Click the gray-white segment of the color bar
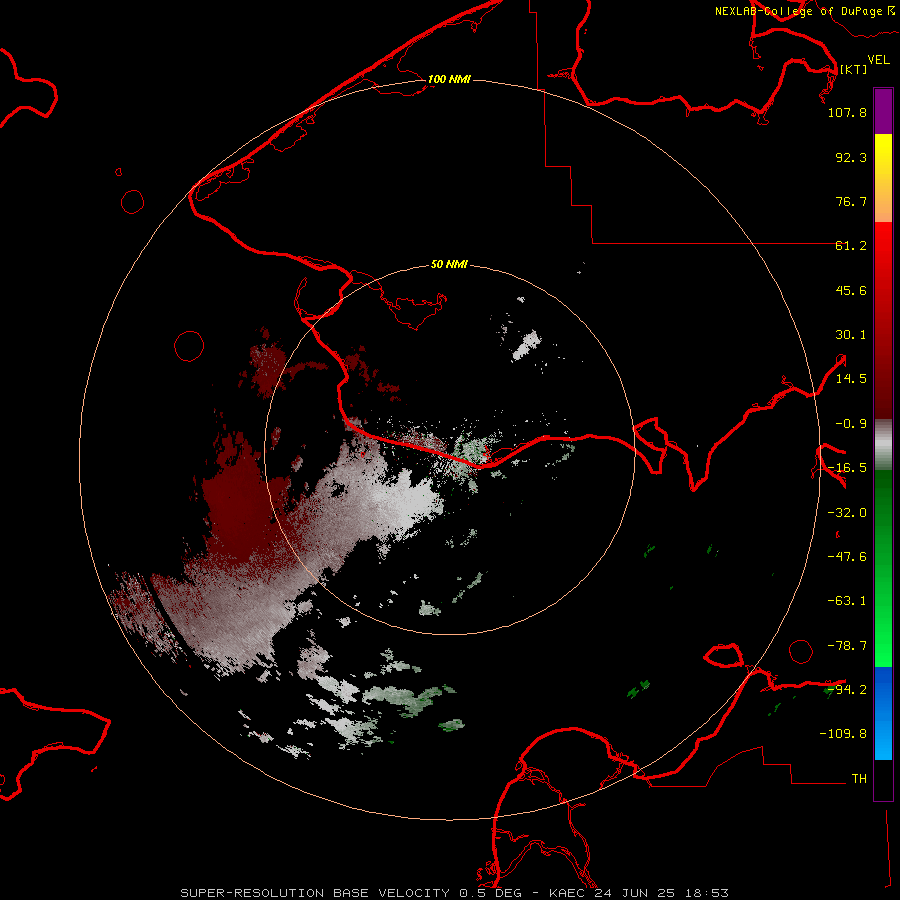The height and width of the screenshot is (900, 900). click(x=883, y=445)
